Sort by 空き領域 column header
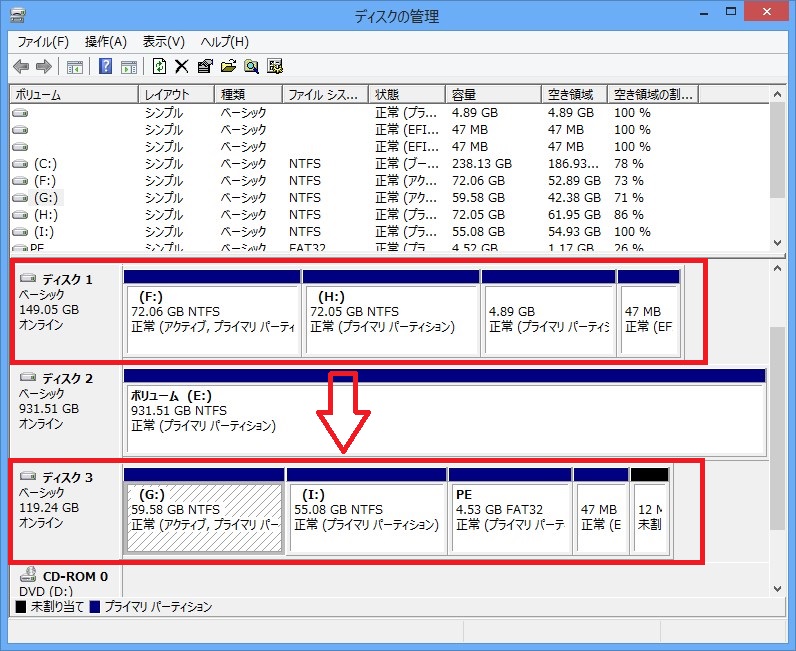The width and height of the screenshot is (796, 651). click(575, 94)
